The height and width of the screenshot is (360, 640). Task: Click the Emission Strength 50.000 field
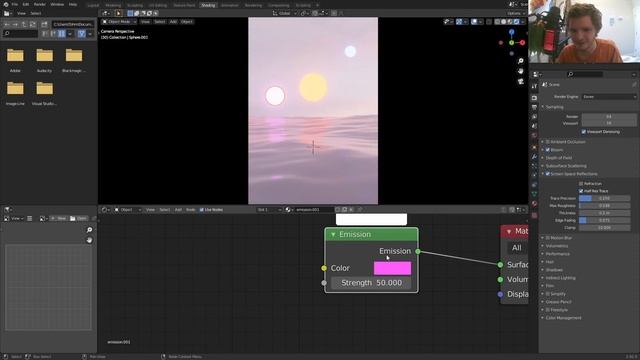[371, 283]
